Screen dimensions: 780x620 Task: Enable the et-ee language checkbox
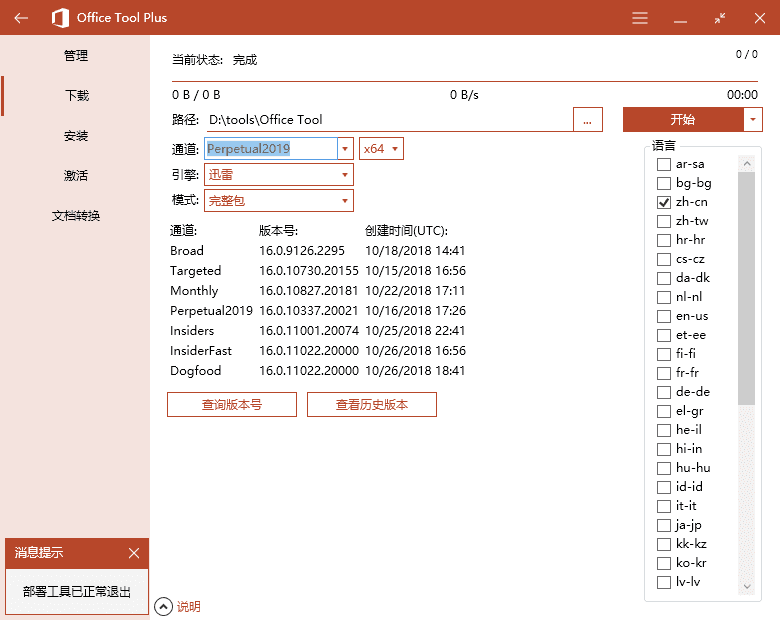[664, 335]
